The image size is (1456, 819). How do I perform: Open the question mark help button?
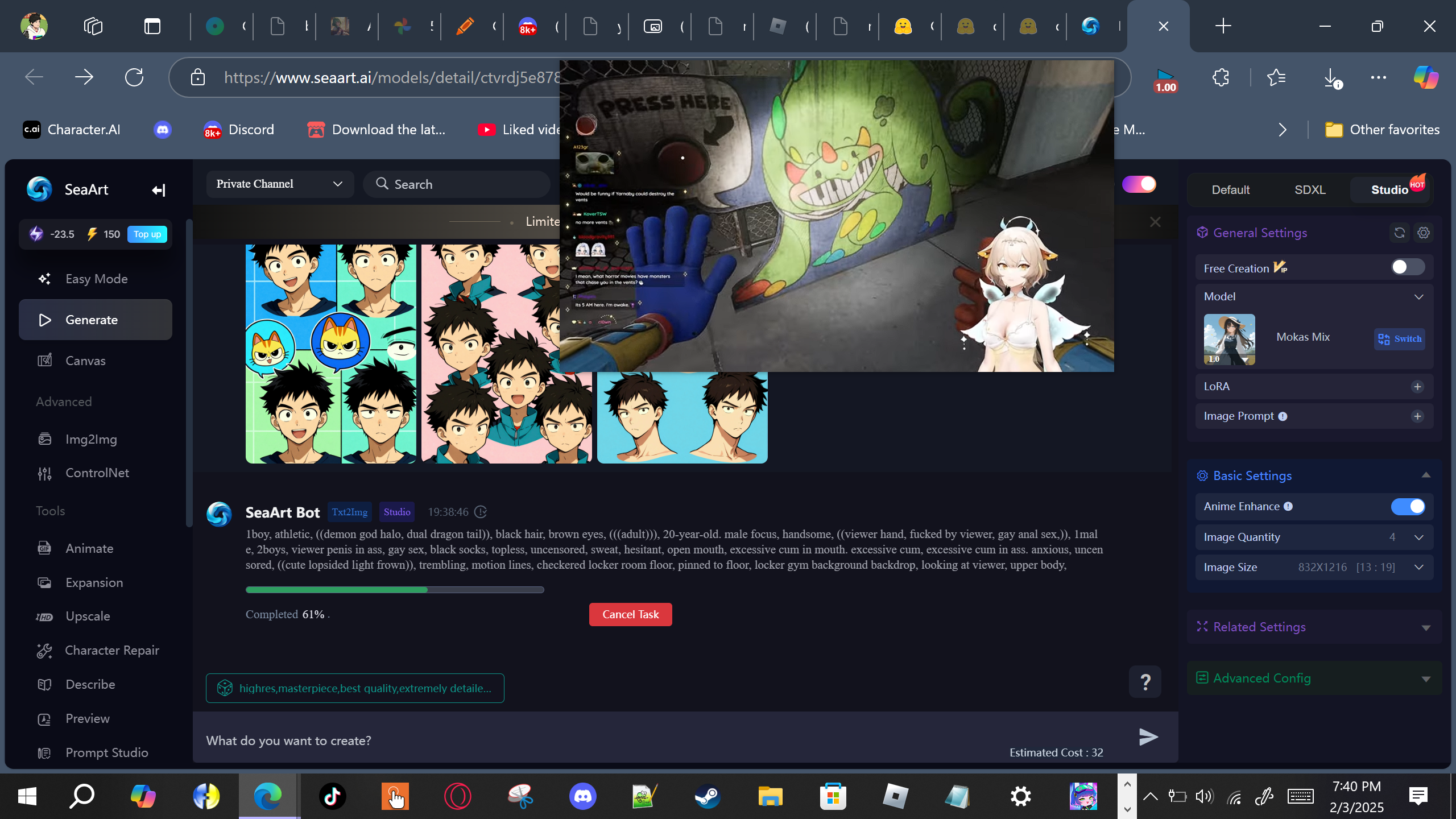(1145, 681)
